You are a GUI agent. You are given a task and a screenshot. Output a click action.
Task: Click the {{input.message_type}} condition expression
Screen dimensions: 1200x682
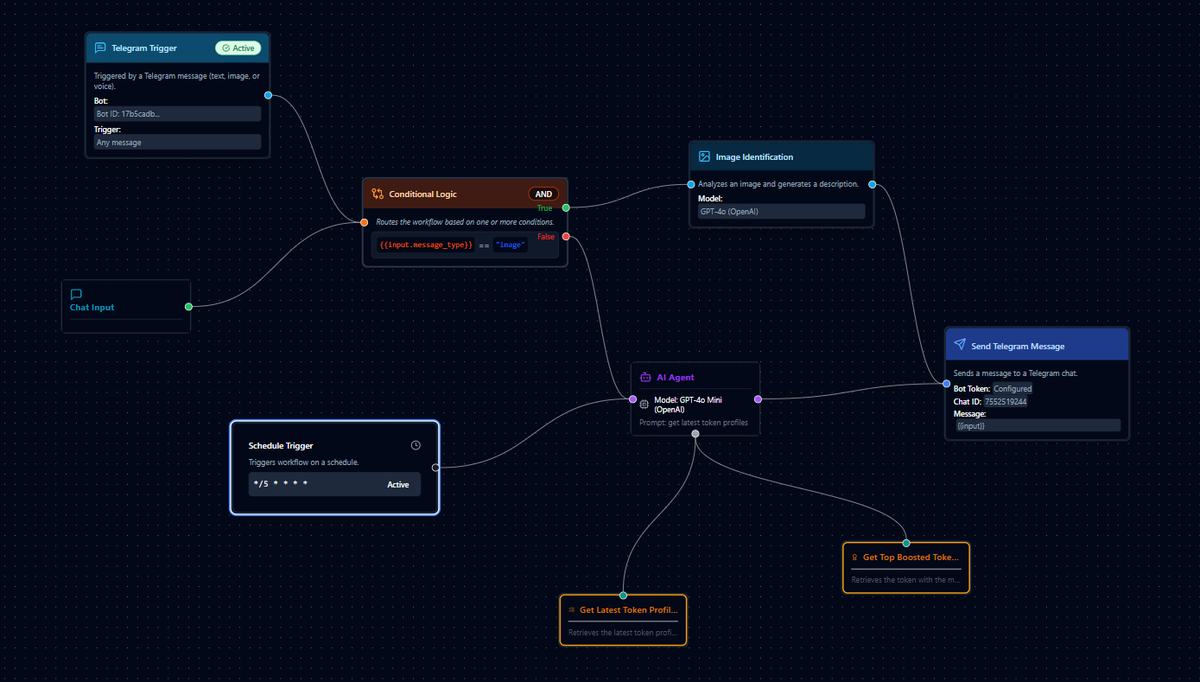pos(426,245)
